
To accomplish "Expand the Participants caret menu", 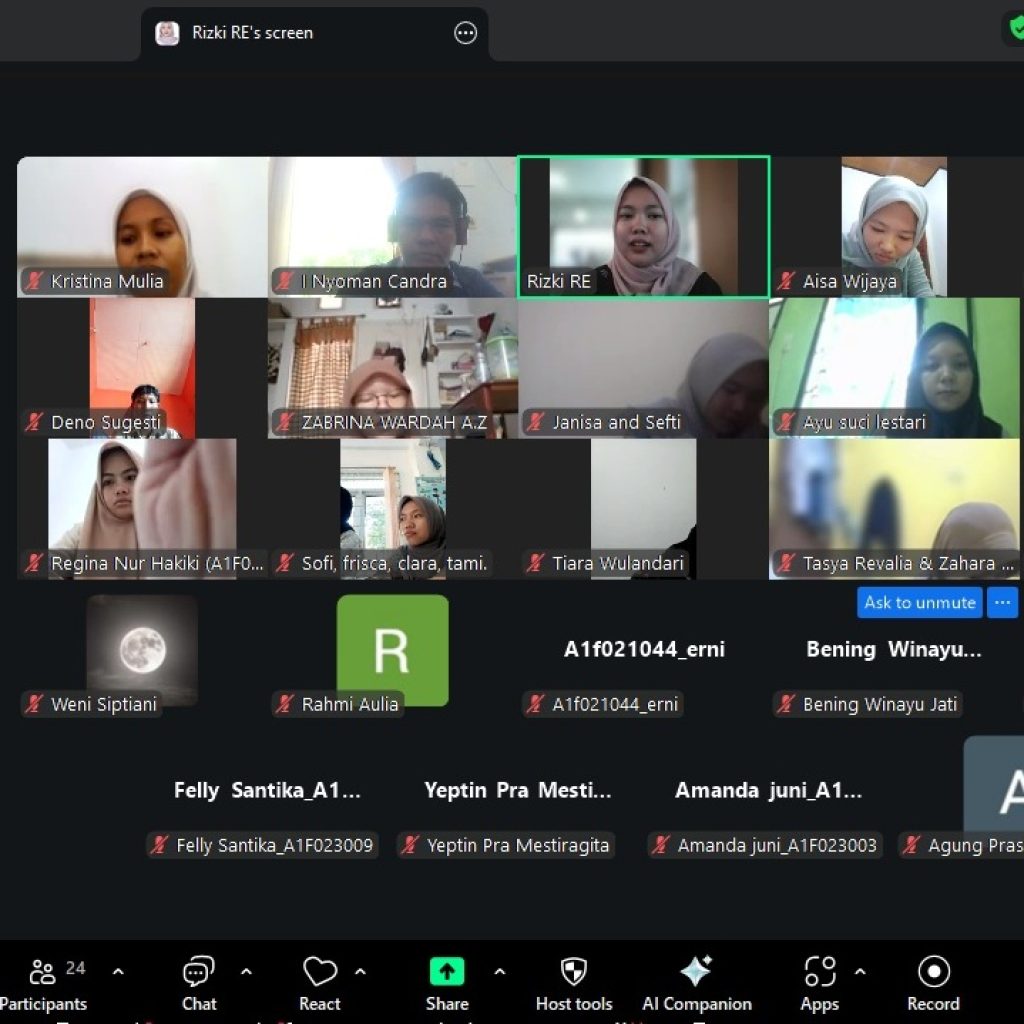I will point(118,972).
